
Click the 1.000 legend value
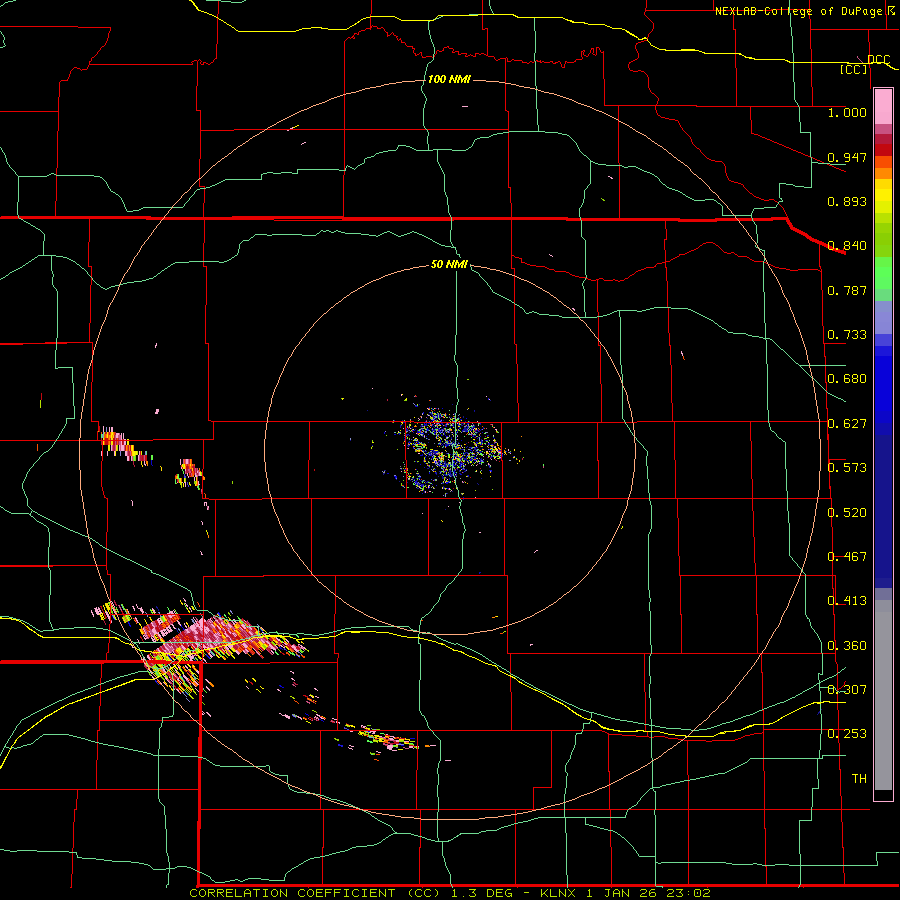pyautogui.click(x=847, y=112)
